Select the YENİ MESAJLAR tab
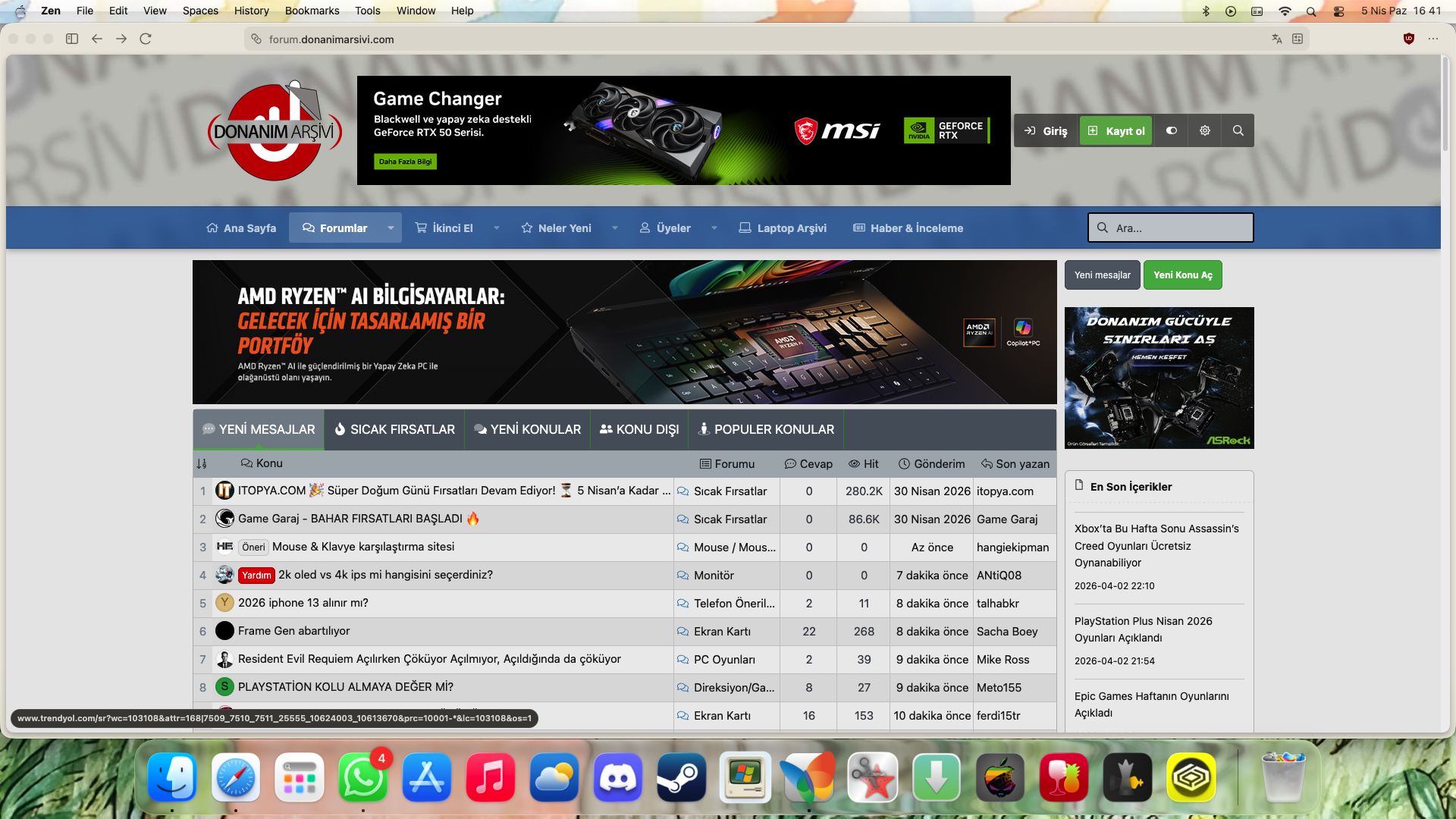This screenshot has height=819, width=1456. pyautogui.click(x=259, y=429)
